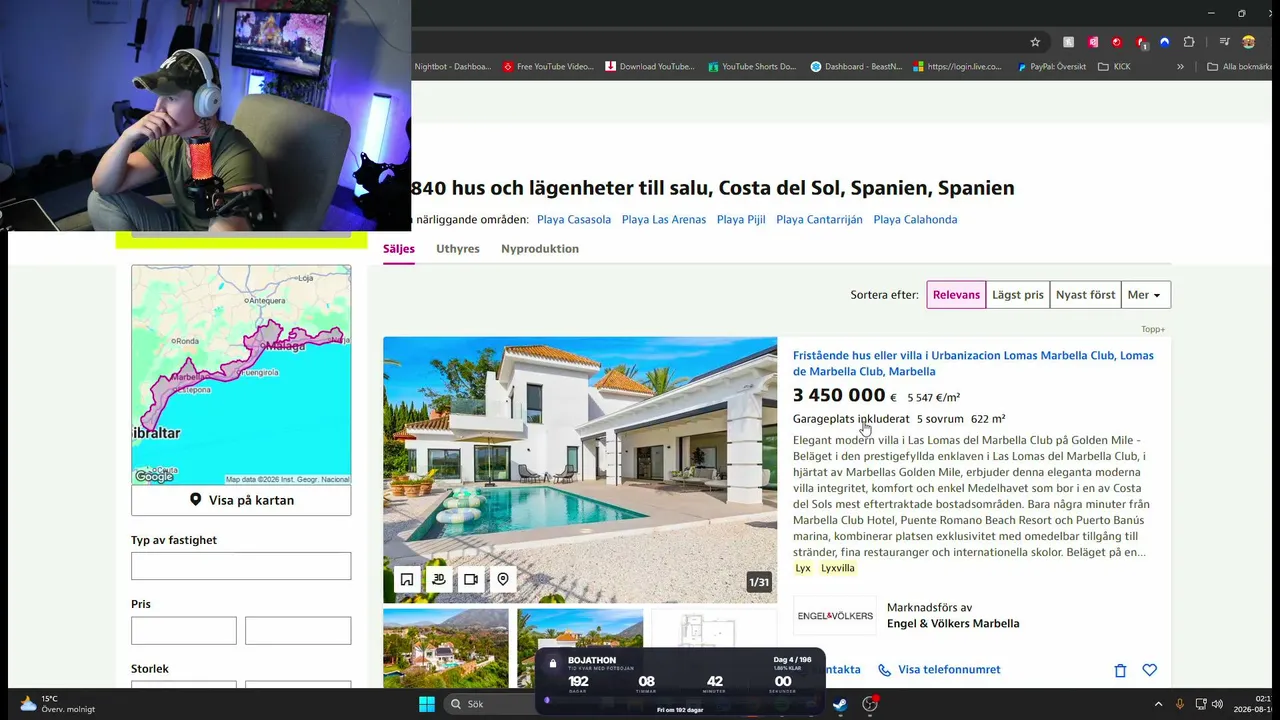Open the Steam icon in the taskbar
Screen dimensions: 1280x720
(840, 704)
